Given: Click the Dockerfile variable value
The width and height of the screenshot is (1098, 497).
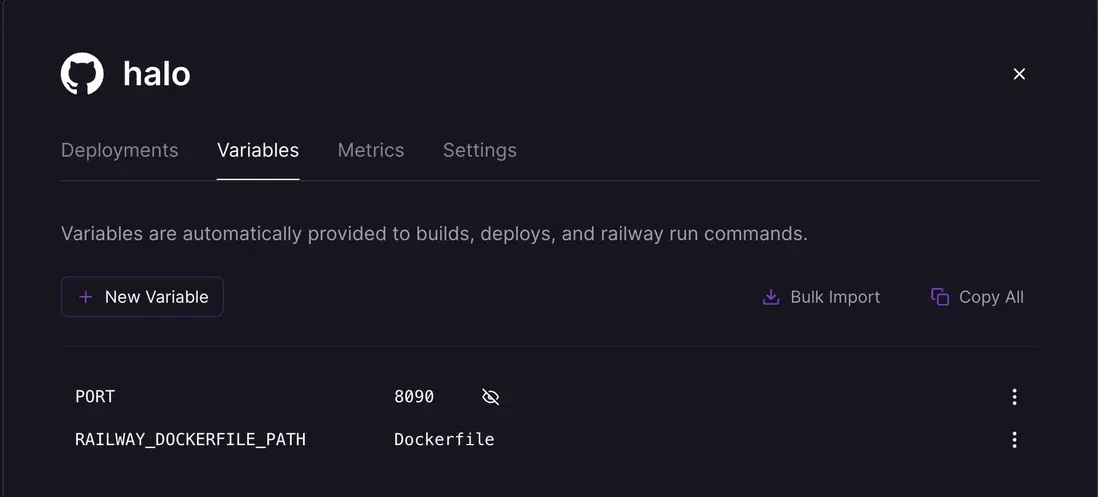Looking at the screenshot, I should (x=444, y=440).
